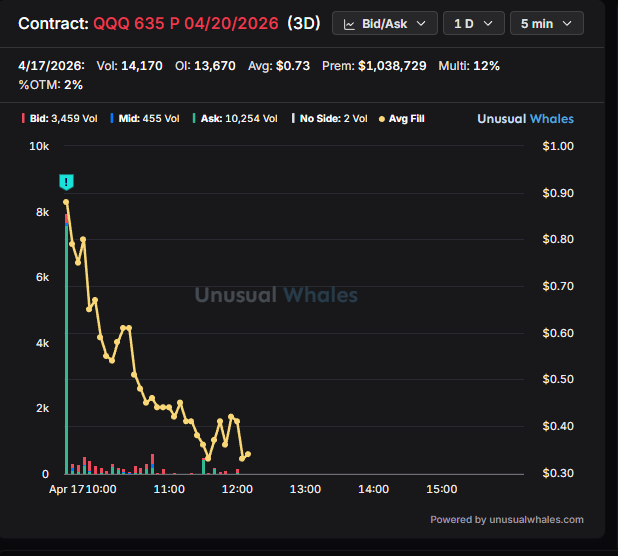Image resolution: width=618 pixels, height=556 pixels.
Task: Click the 2k volume axis label
Action: 43,408
